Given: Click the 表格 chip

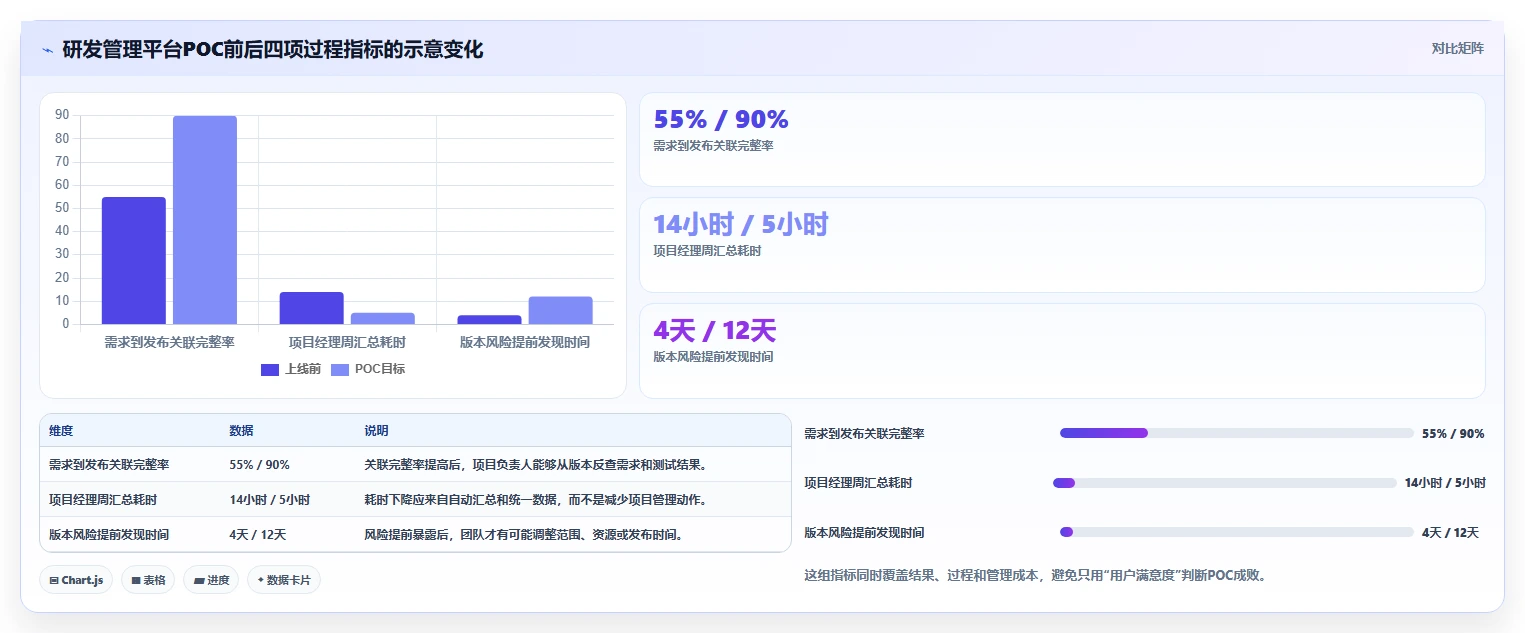Looking at the screenshot, I should 148,580.
